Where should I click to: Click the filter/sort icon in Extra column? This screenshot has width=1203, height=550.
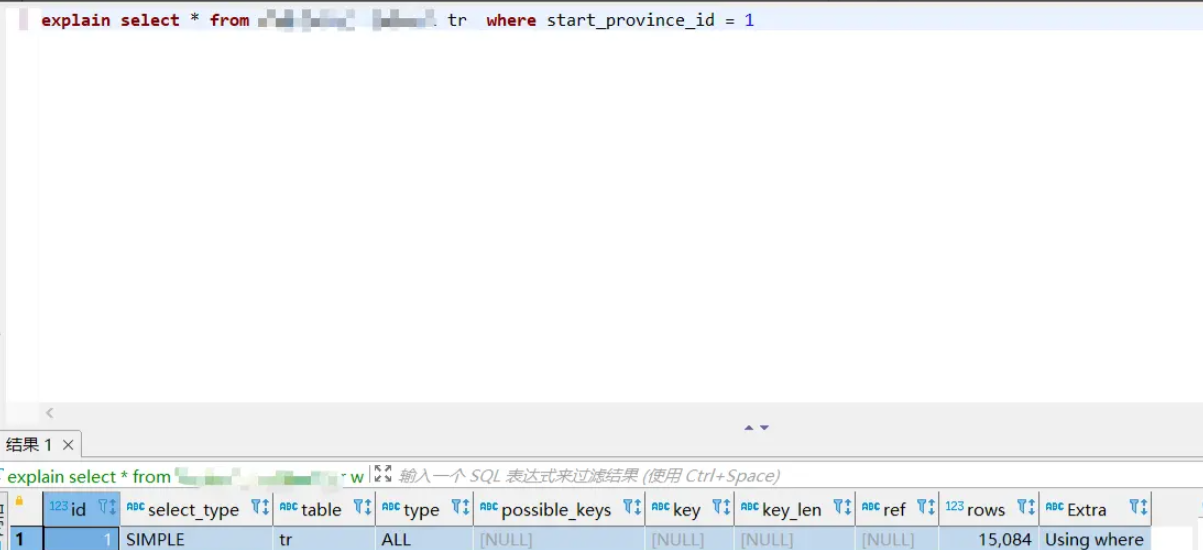point(1138,508)
